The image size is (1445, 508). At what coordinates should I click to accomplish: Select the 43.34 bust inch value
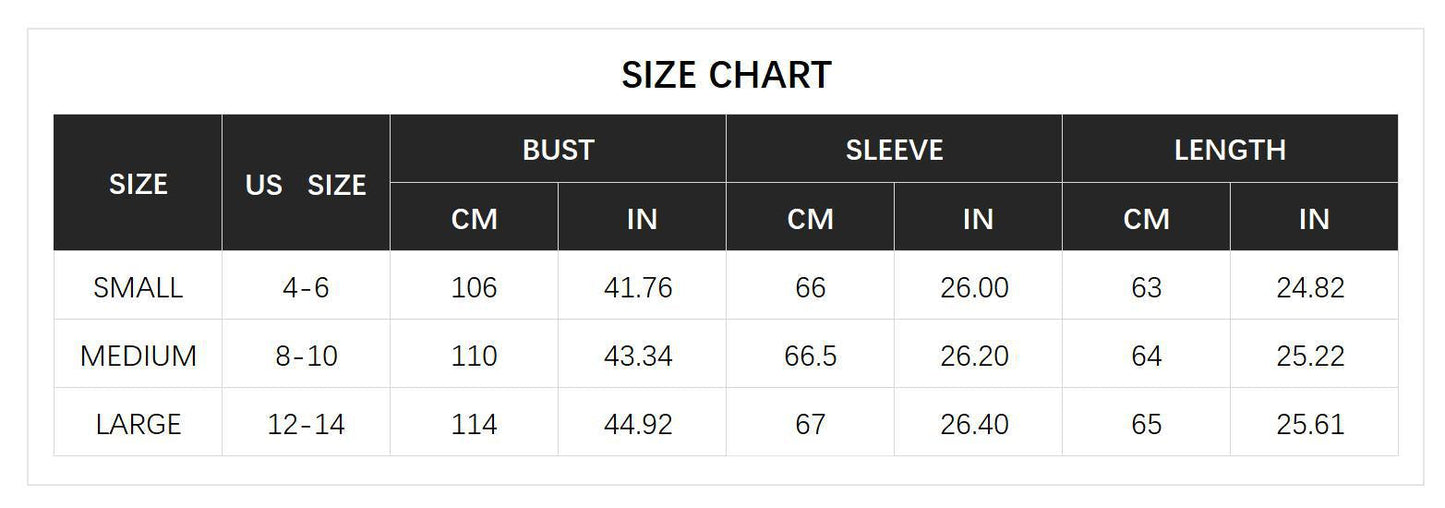[638, 356]
